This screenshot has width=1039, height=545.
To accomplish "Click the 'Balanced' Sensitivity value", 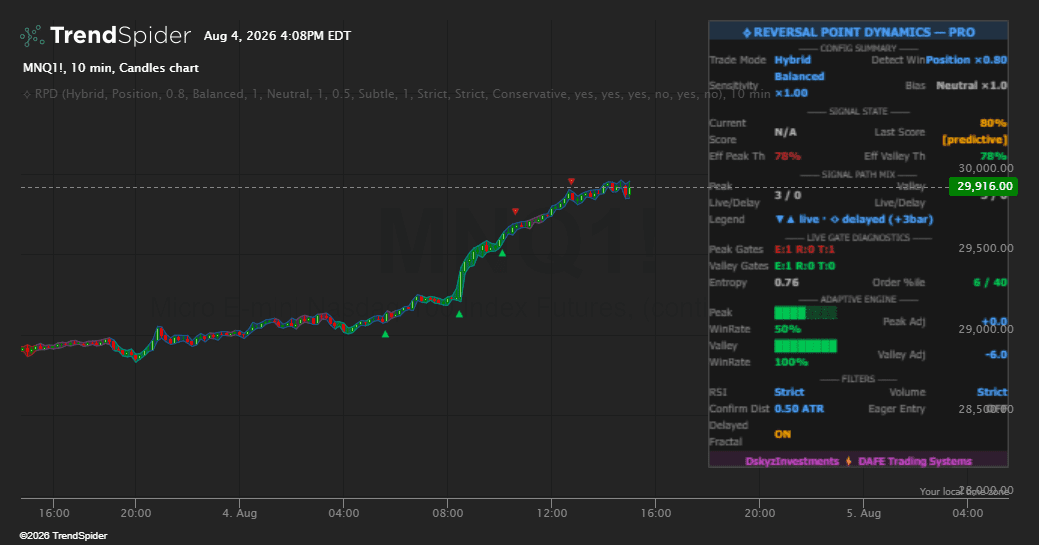I will [799, 76].
